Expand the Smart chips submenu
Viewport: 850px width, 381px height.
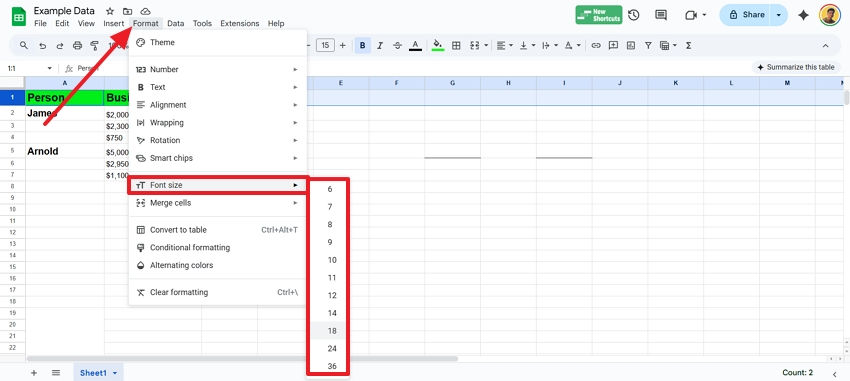(218, 158)
